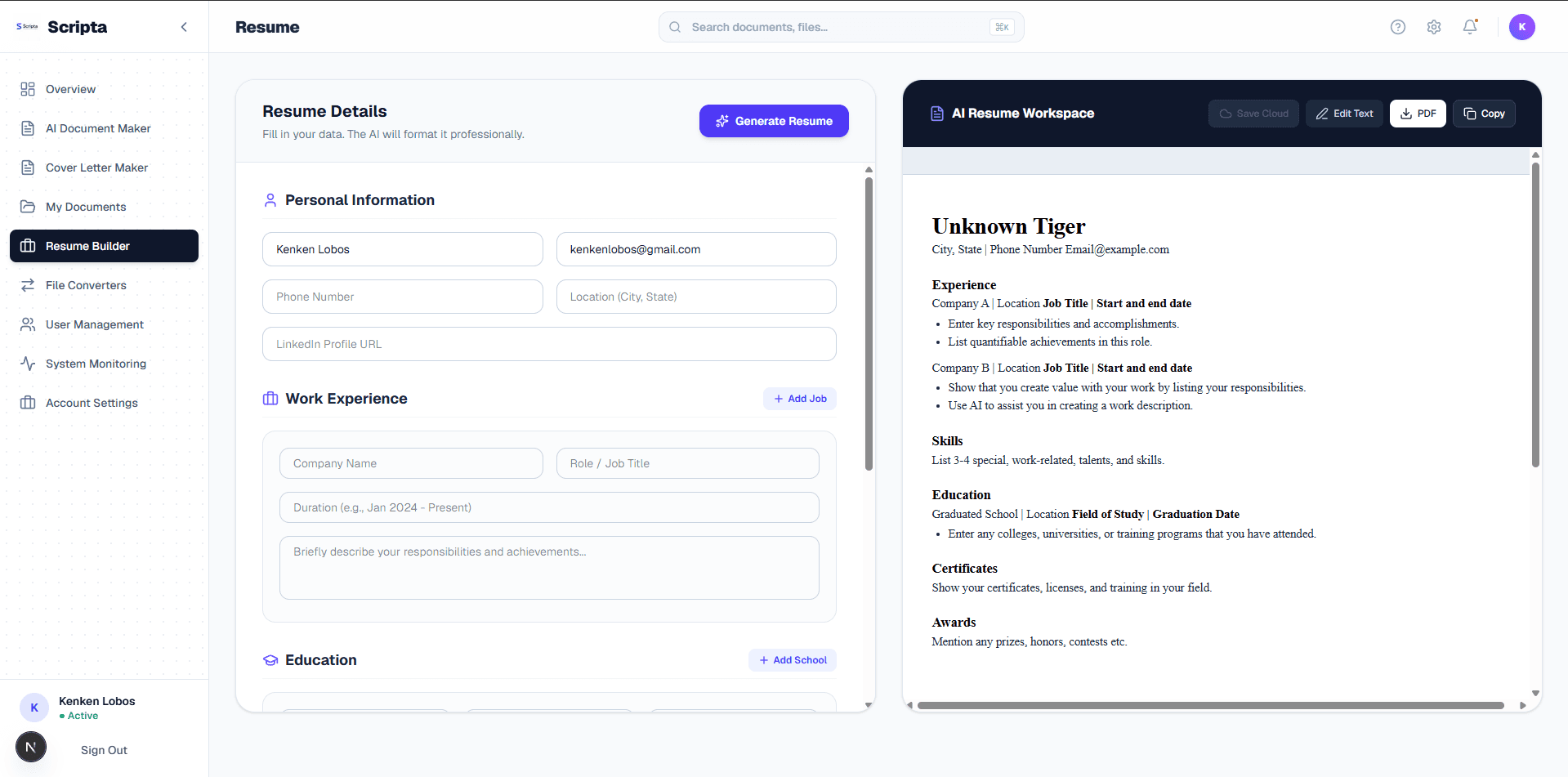Click the form scrollbar down arrow
The width and height of the screenshot is (1568, 777).
pos(869,704)
